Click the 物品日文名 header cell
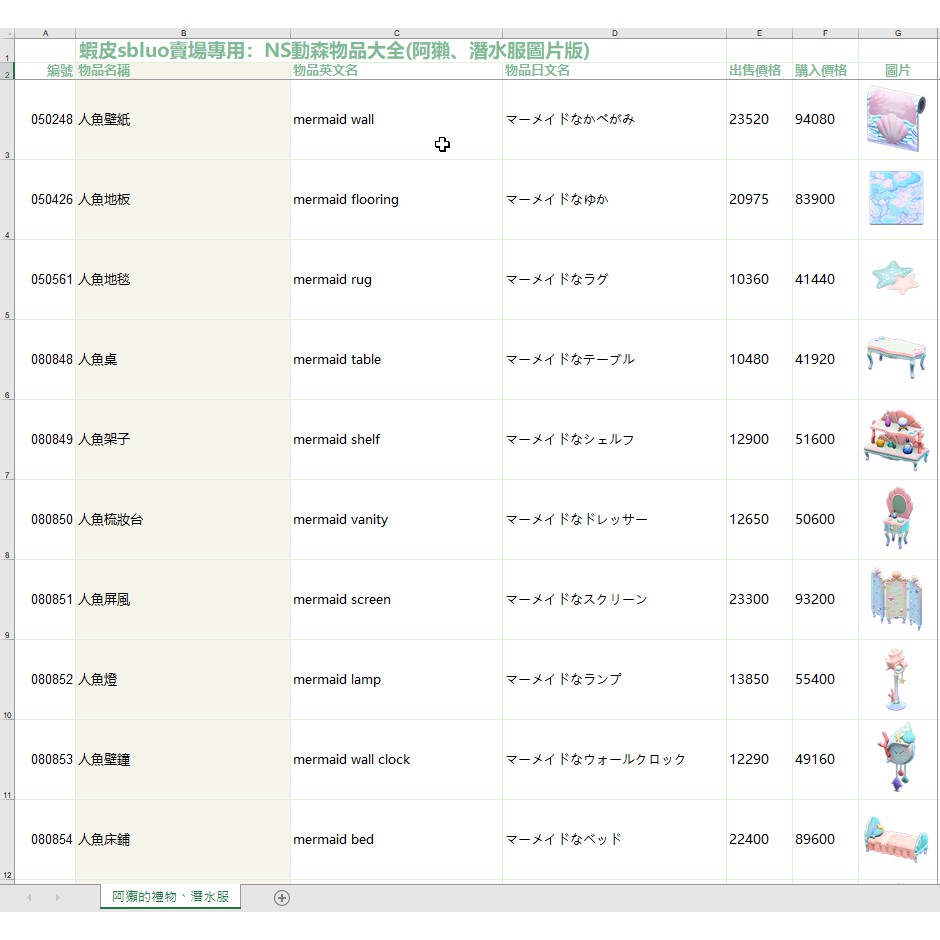Image resolution: width=940 pixels, height=940 pixels. pos(614,71)
